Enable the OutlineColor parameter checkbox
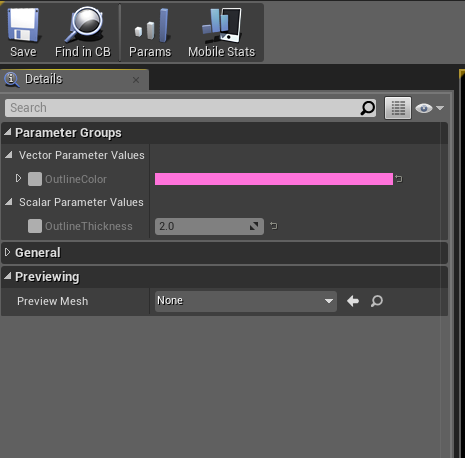Viewport: 465px width, 458px height. 35,179
